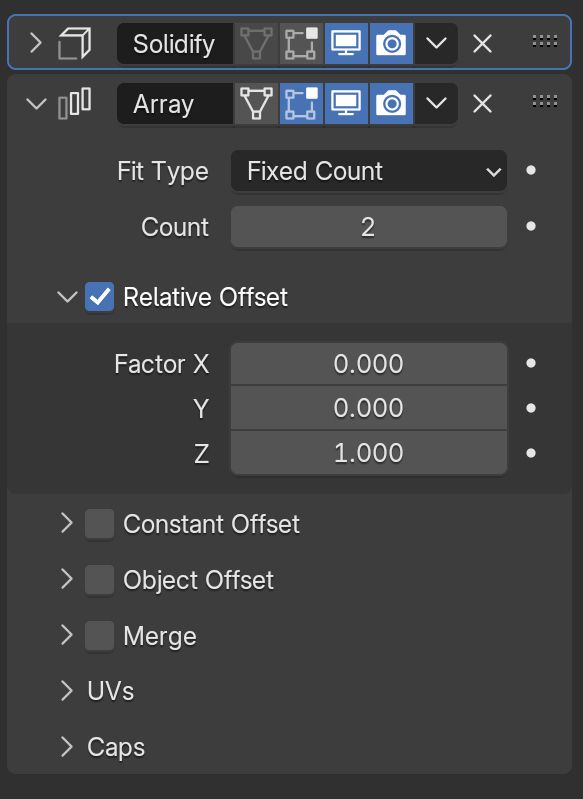Open the Fit Type dropdown

click(x=369, y=171)
